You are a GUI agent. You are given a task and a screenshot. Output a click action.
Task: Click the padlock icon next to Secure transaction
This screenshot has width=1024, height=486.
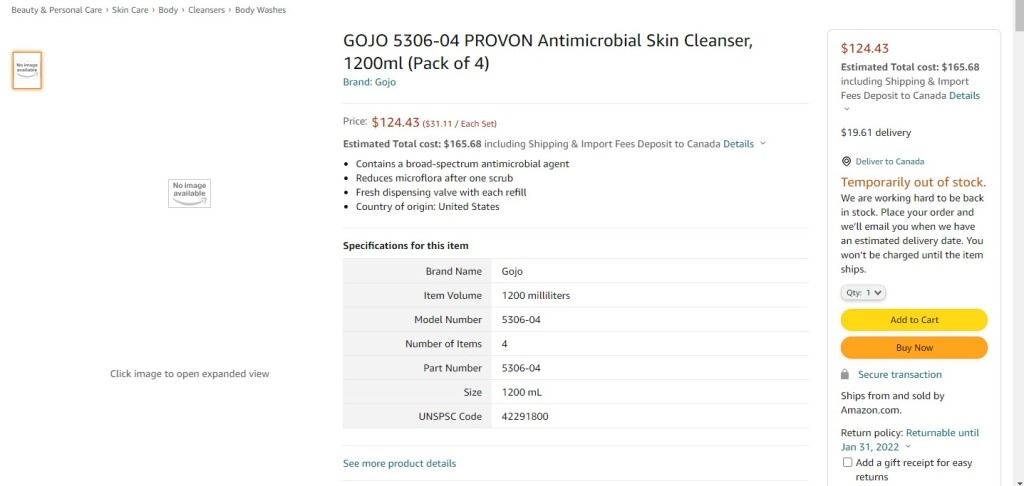point(846,374)
